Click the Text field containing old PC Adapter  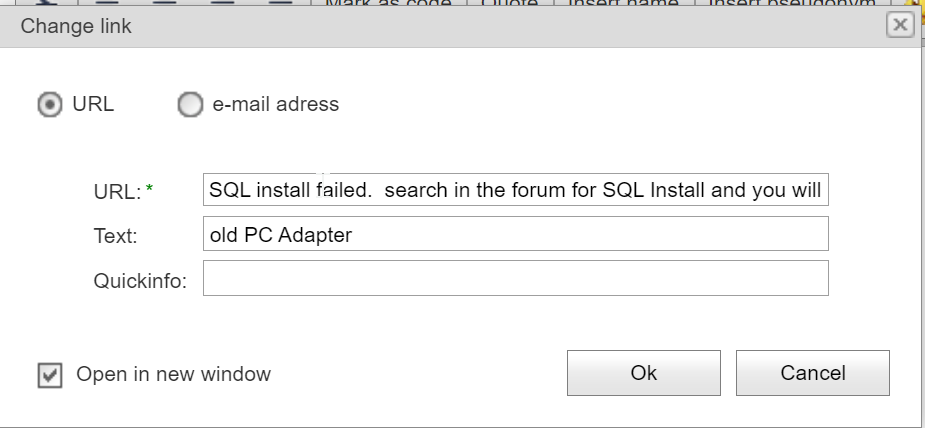[515, 235]
